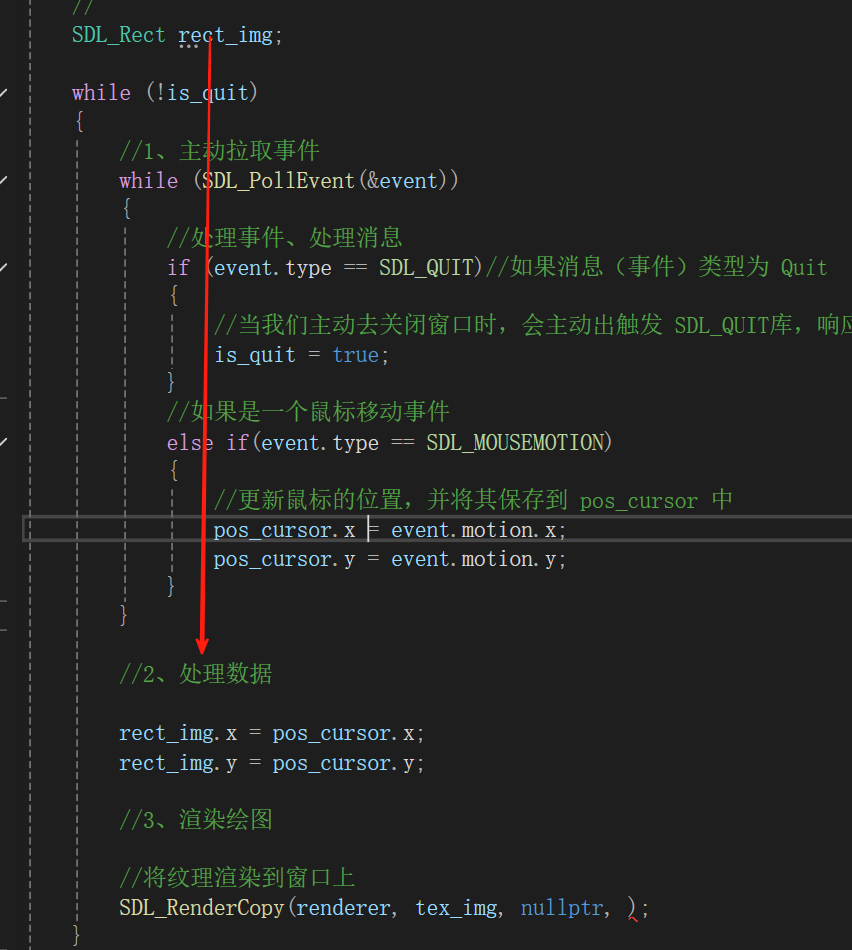
Task: Click the comment //3、渲染绘图
Action: pos(196,820)
